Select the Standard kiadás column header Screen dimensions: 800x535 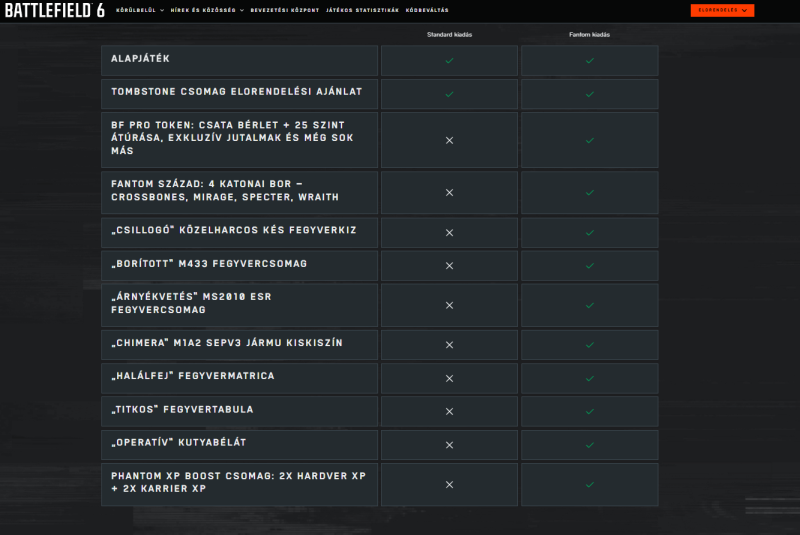(449, 35)
